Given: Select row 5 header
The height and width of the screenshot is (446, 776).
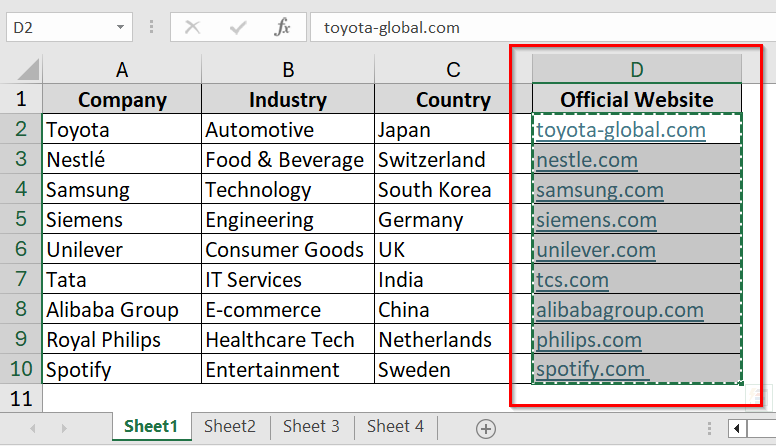Looking at the screenshot, I should coord(21,219).
